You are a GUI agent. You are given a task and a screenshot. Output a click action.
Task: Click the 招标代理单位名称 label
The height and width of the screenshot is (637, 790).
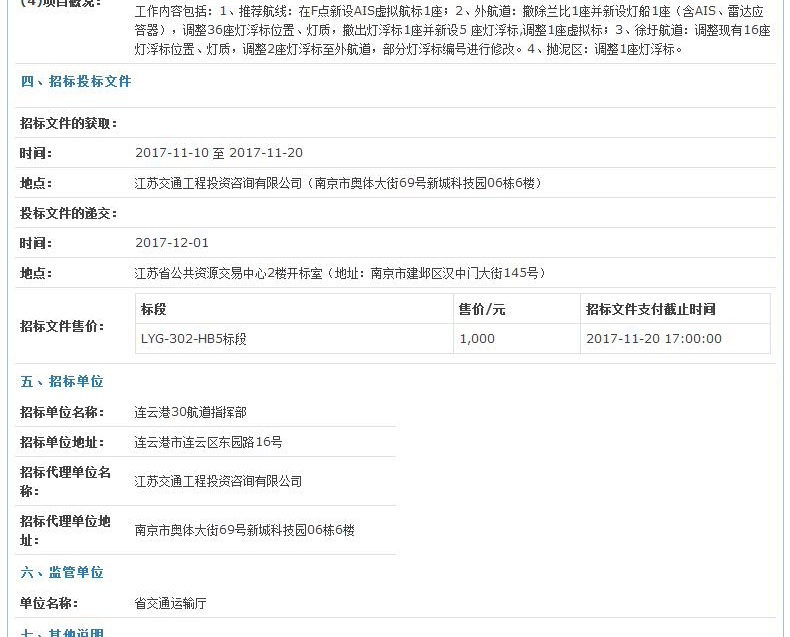click(x=65, y=481)
